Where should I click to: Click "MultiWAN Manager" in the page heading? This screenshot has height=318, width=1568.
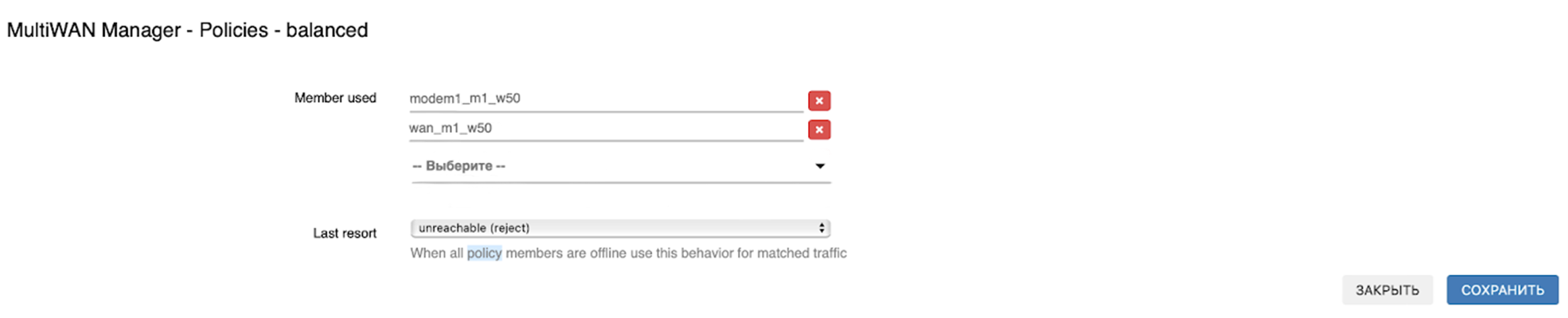pos(94,30)
